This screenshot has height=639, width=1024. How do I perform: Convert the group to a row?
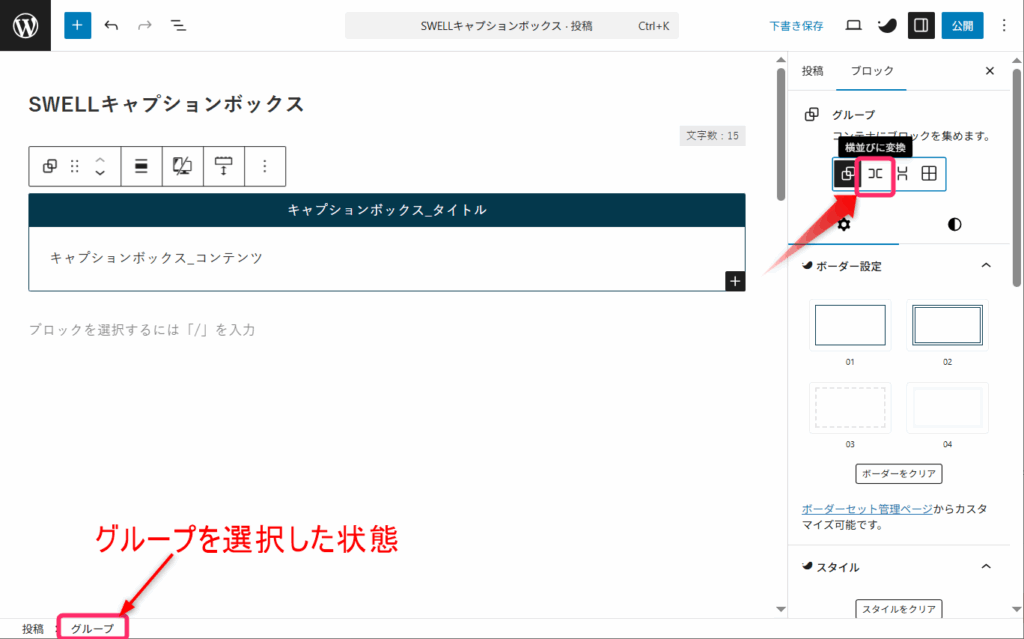pos(875,174)
